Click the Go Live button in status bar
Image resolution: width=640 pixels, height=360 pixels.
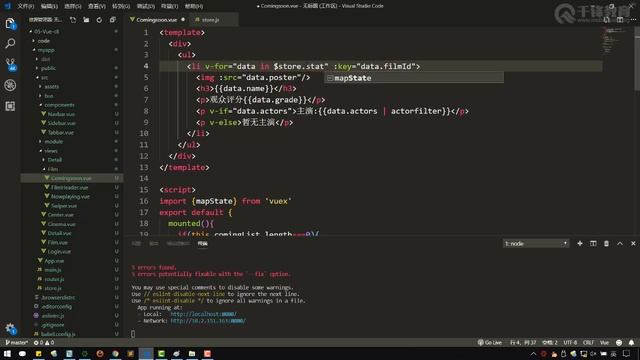pos(489,342)
